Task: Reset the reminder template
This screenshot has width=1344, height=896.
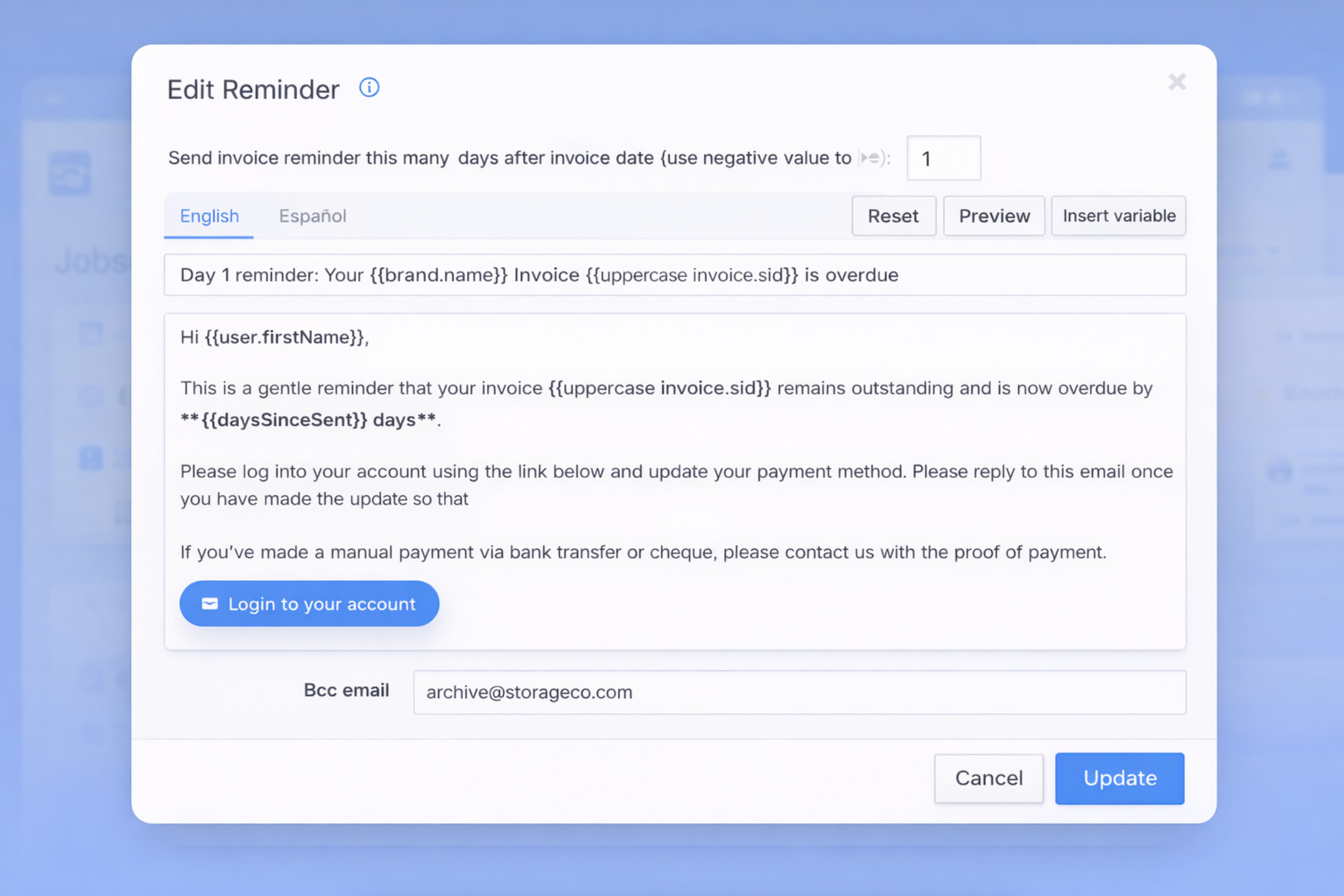Action: point(893,216)
